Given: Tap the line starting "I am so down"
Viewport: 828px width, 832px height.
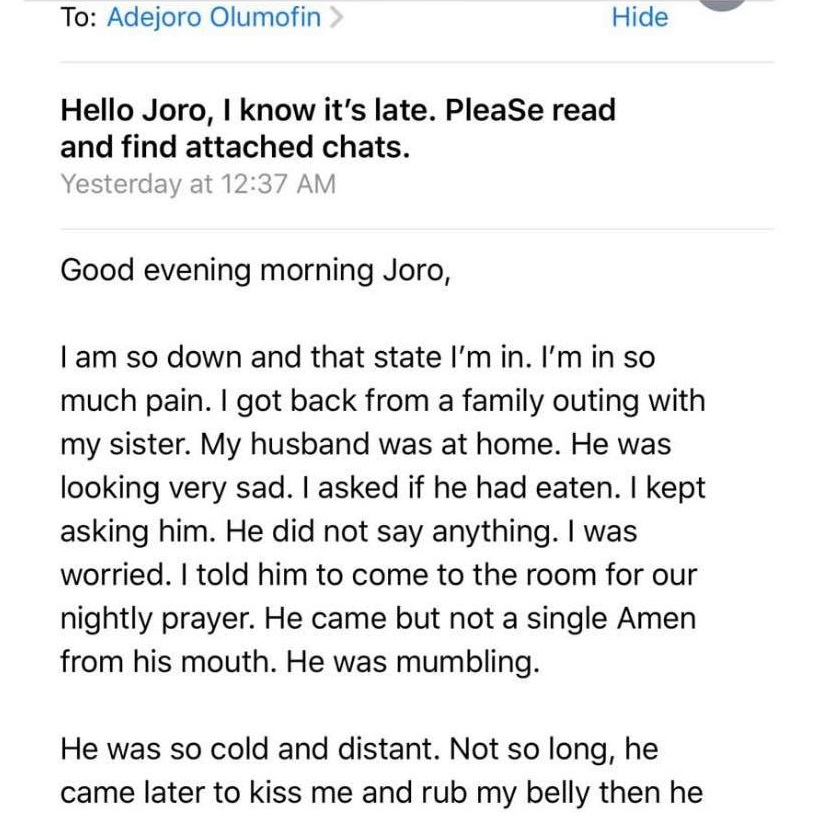Looking at the screenshot, I should (359, 357).
